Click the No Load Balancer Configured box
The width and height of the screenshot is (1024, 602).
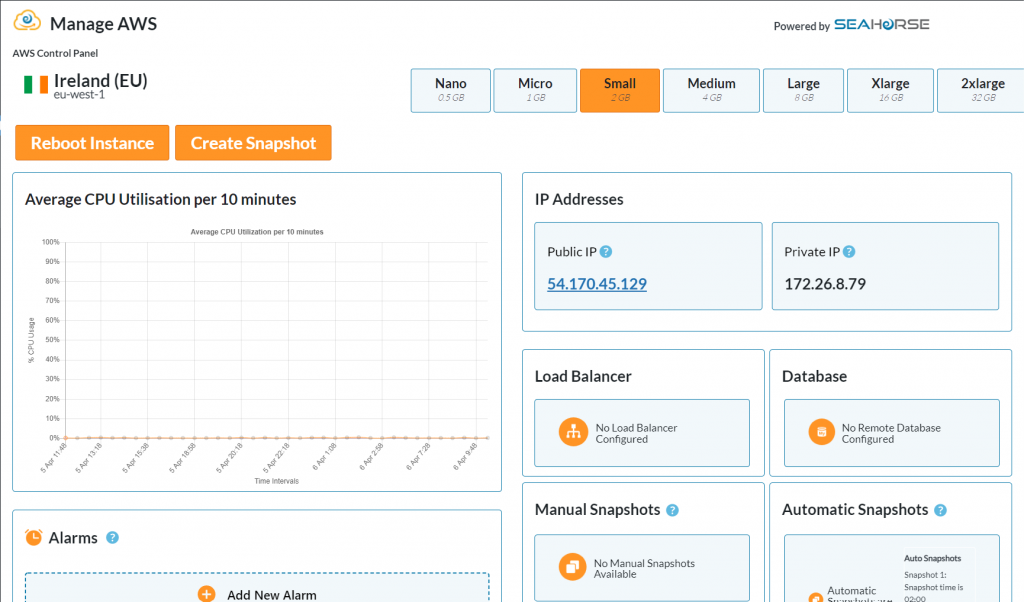(642, 433)
